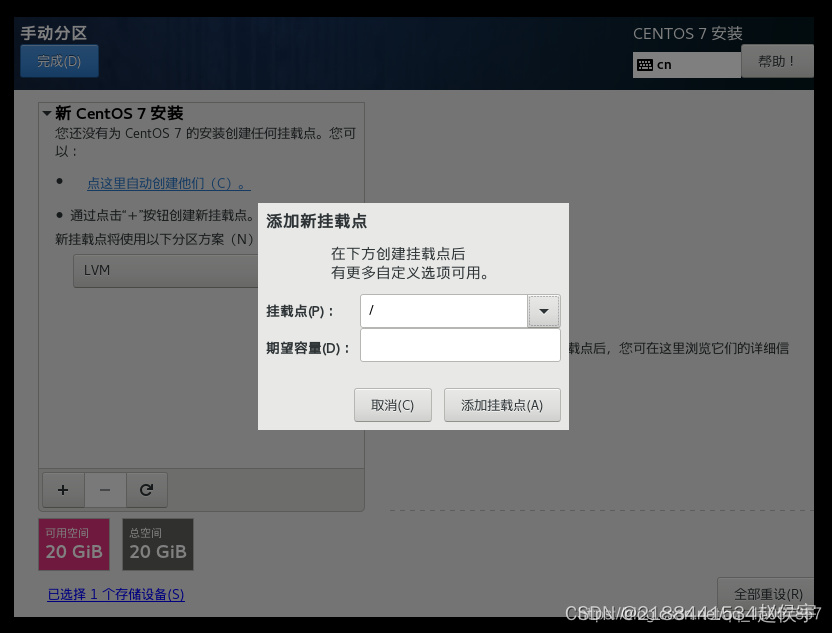This screenshot has width=832, height=633.
Task: Click the cn keyboard layout indicator
Action: [x=687, y=65]
